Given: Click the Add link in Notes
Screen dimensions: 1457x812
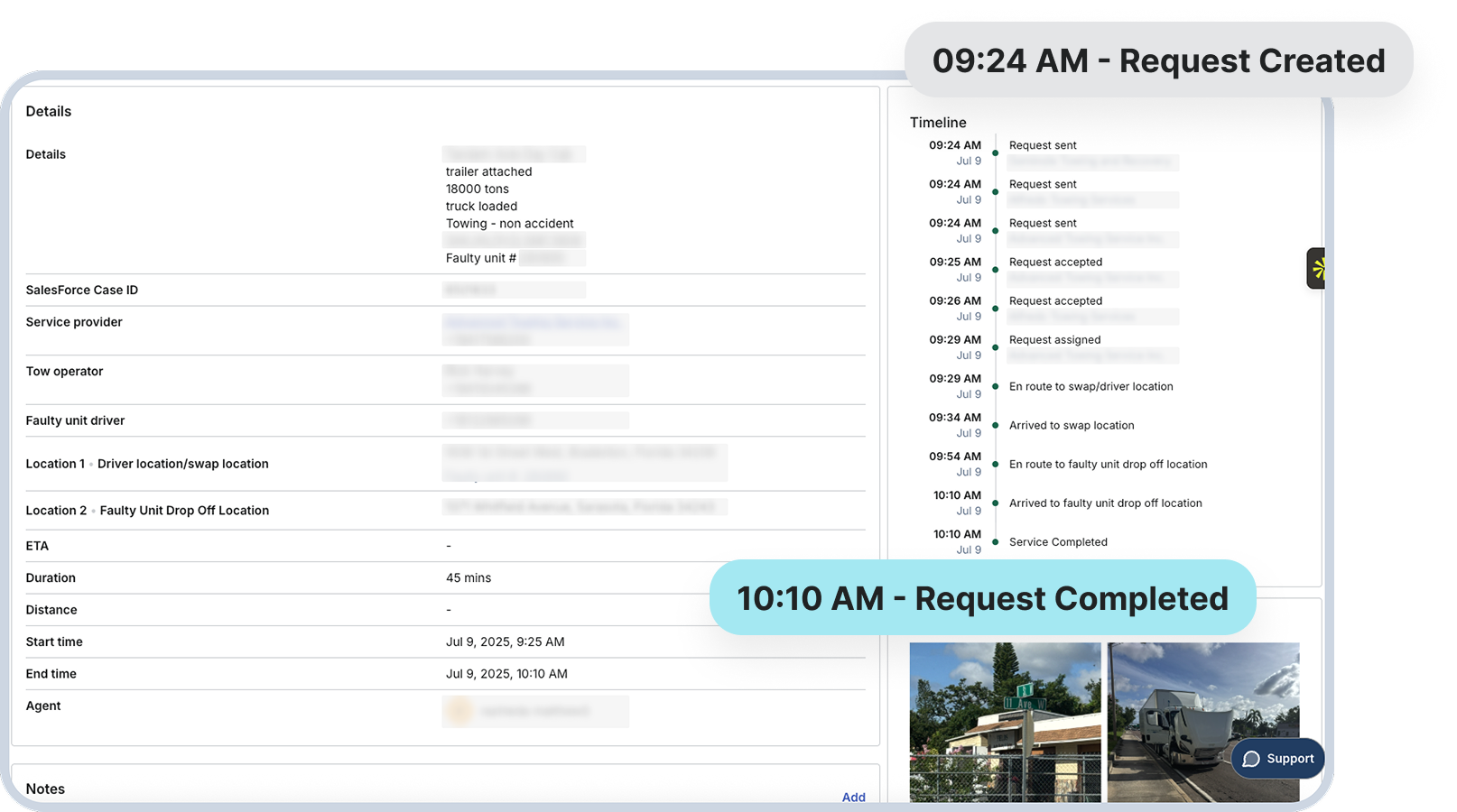Looking at the screenshot, I should [853, 797].
